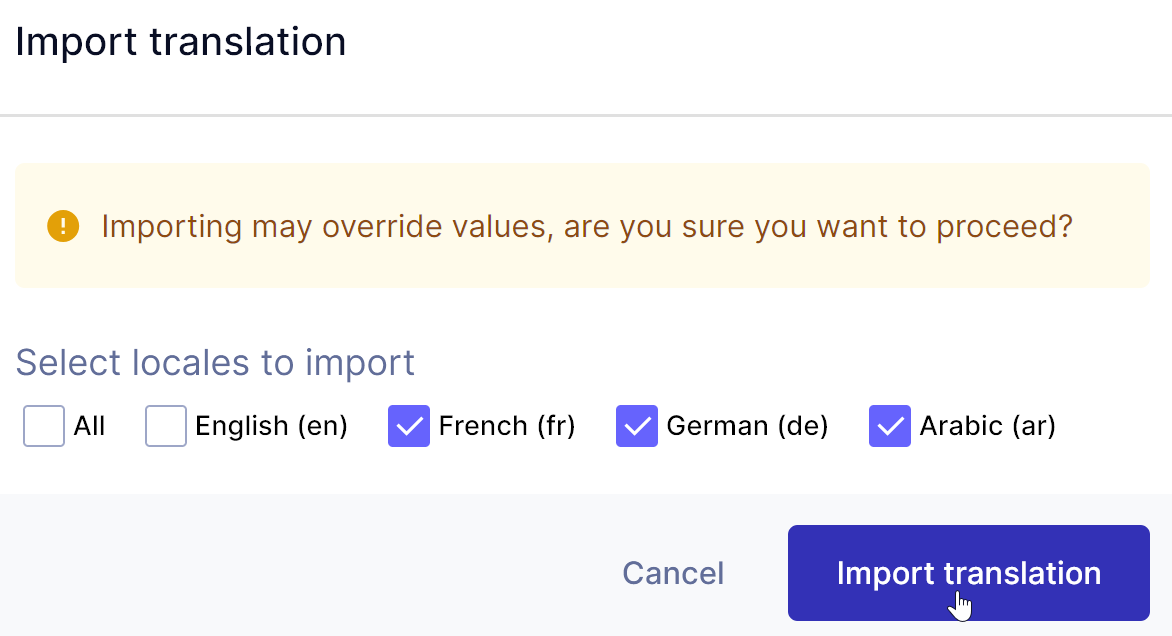
Task: Tick the All locales checkbox
Action: click(x=44, y=426)
